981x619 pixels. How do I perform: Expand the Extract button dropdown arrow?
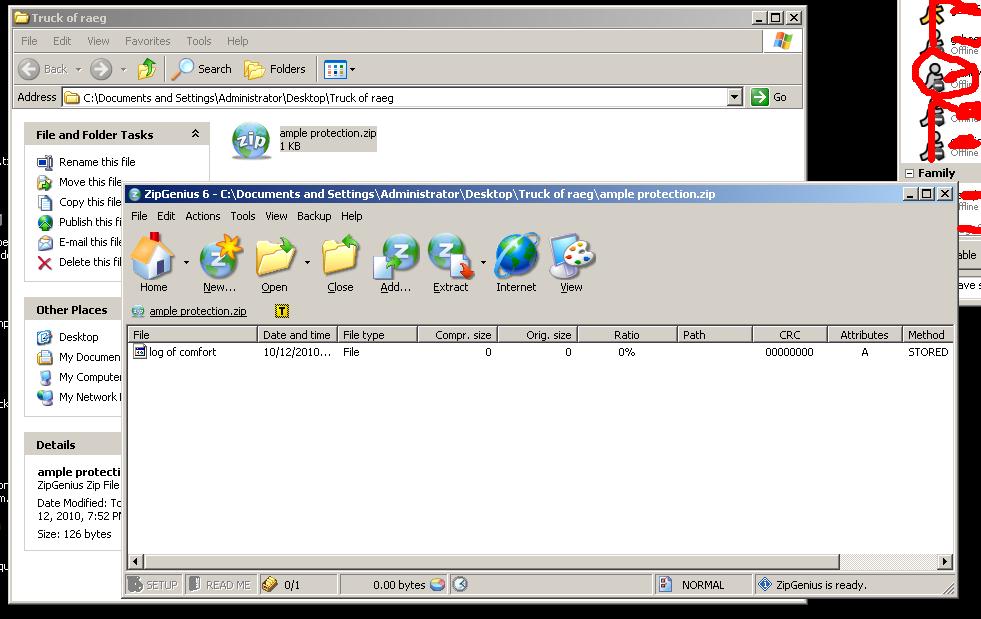click(x=484, y=263)
